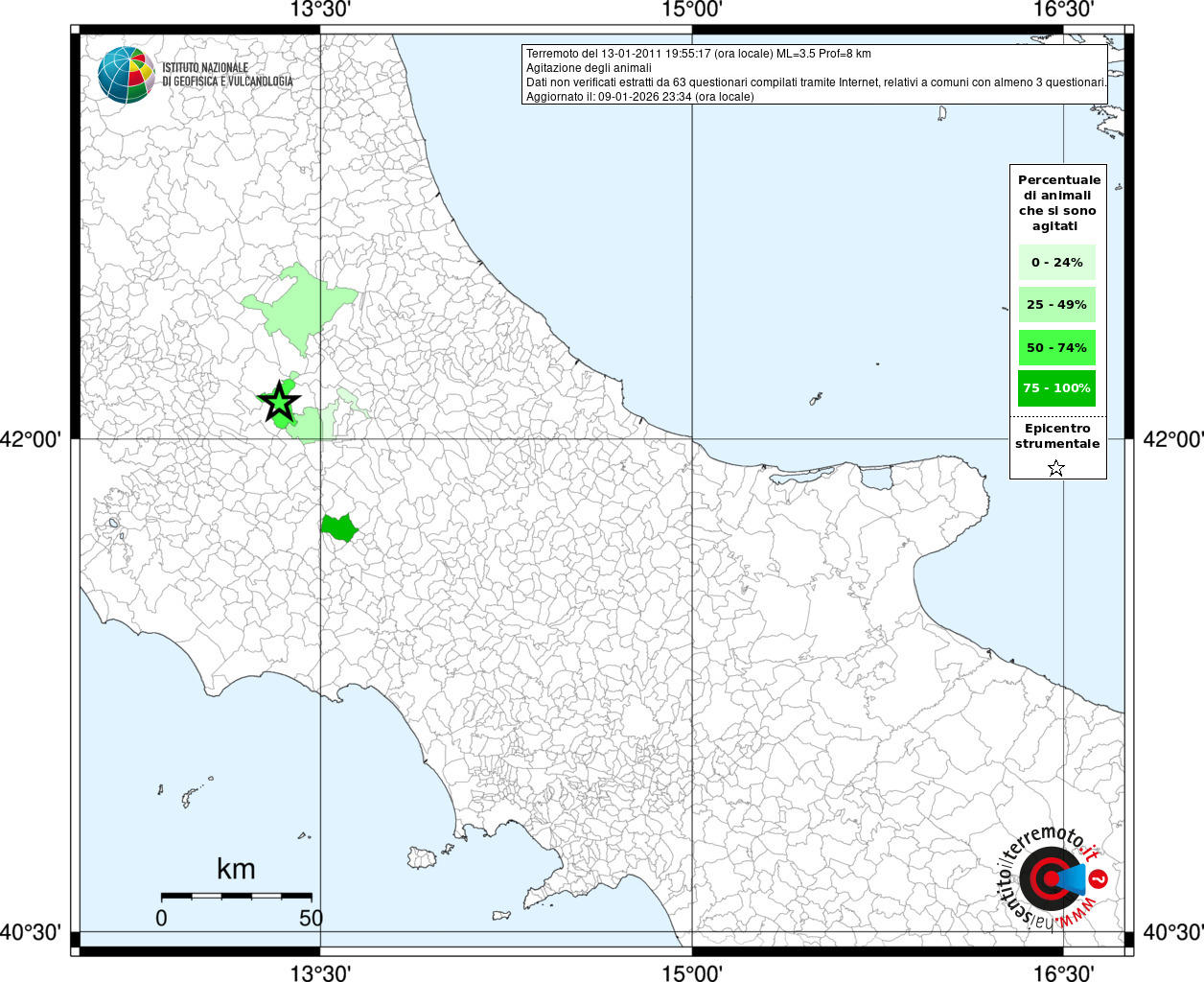Click the left 42°00' latitude label
The width and height of the screenshot is (1204, 982).
point(31,439)
